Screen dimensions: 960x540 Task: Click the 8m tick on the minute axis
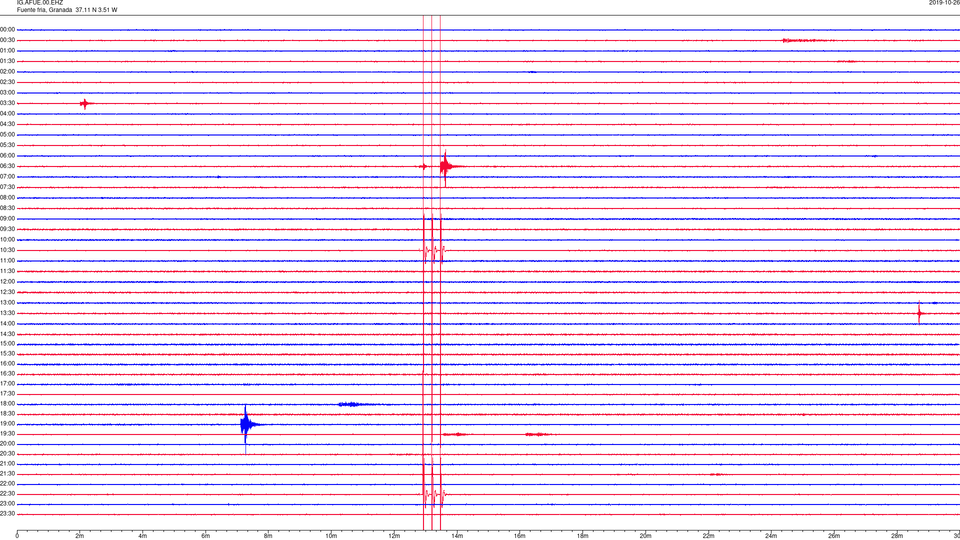click(x=268, y=536)
